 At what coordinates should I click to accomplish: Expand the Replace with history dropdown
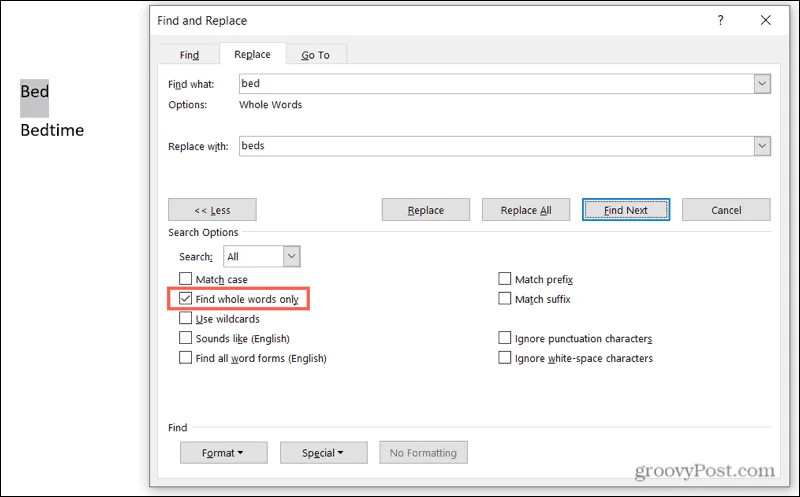pyautogui.click(x=762, y=146)
